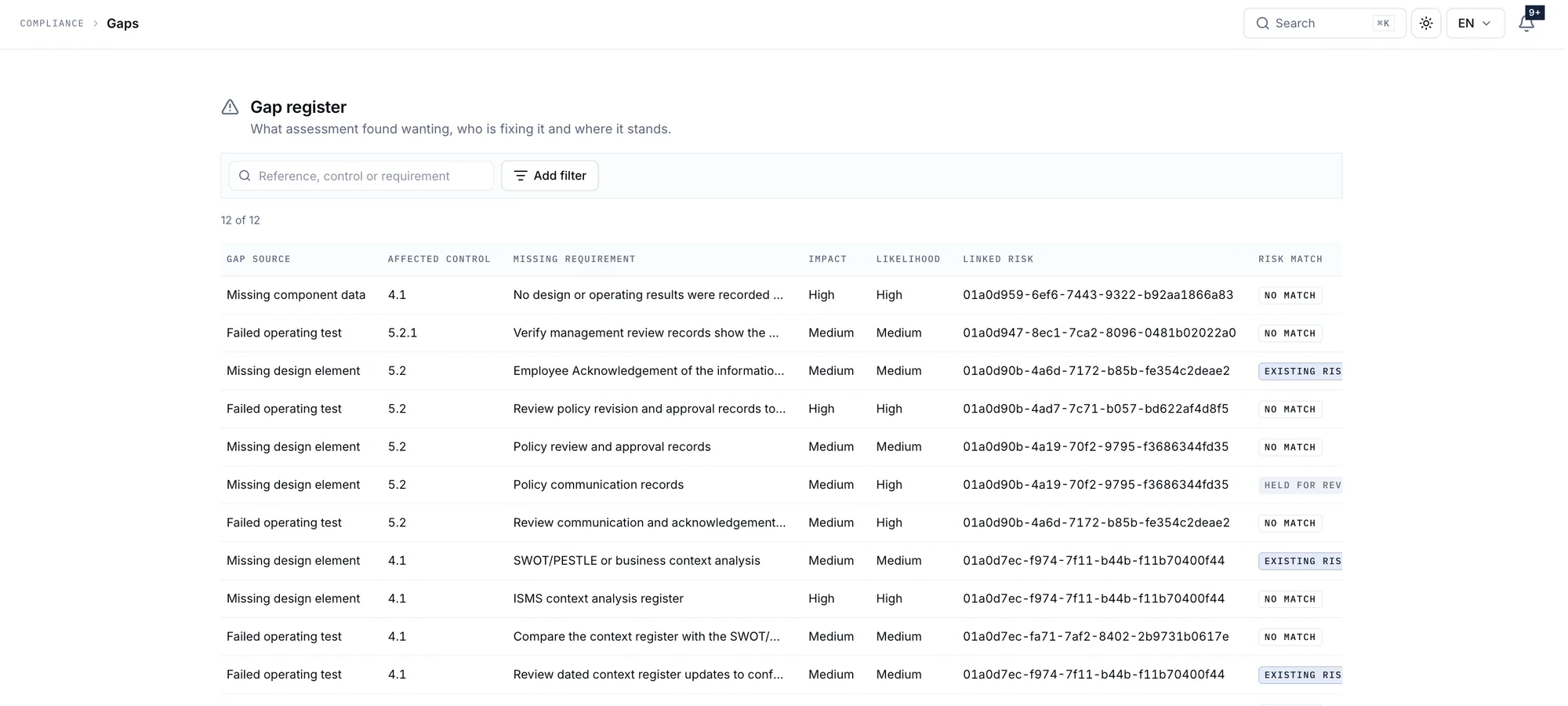The image size is (1568, 706).
Task: Click No Match badge on 5.2.1 row
Action: click(x=1290, y=333)
